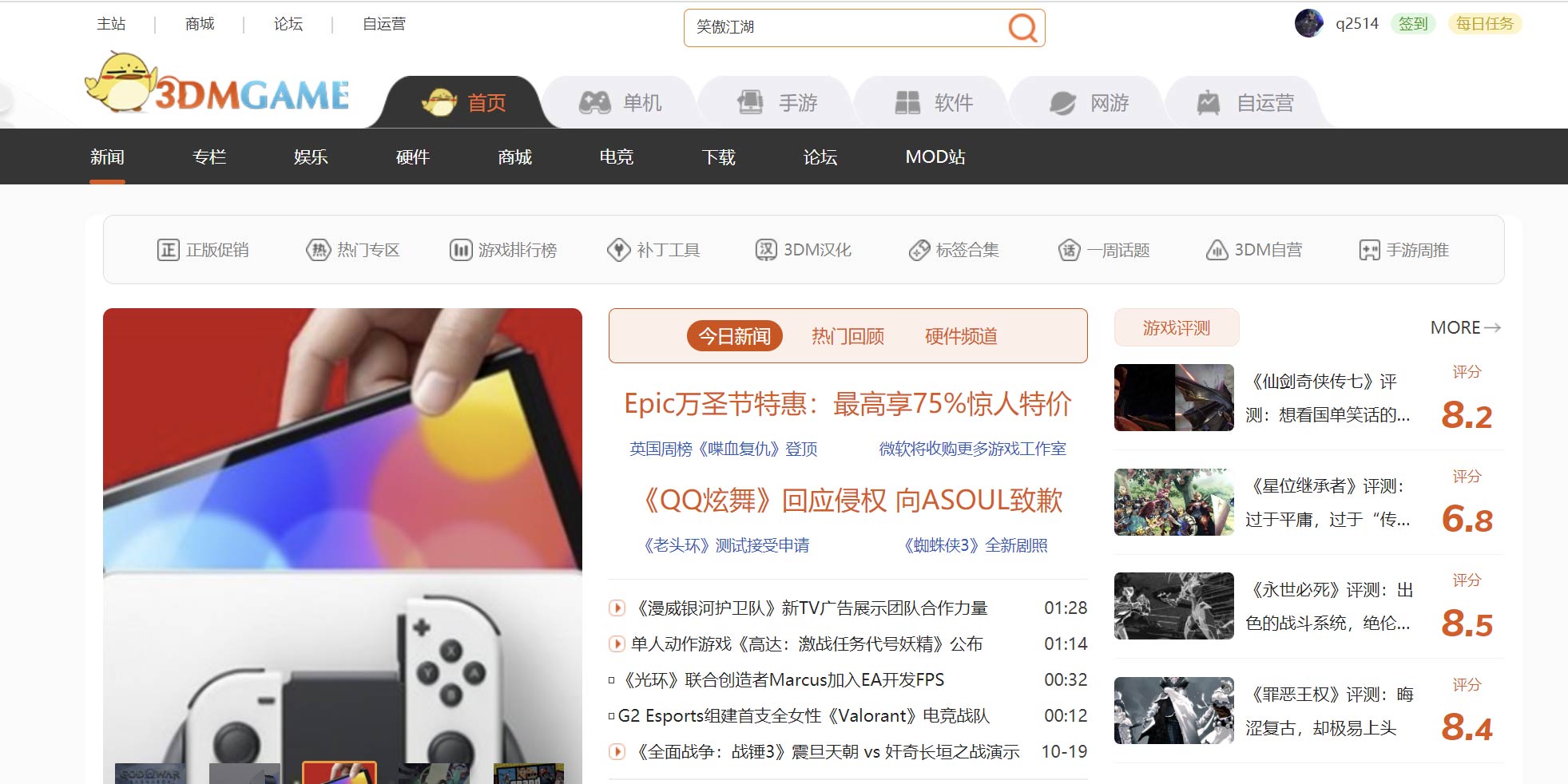Open the Epic万圣节特惠 headline article
Screen dimensions: 1568x784
(848, 406)
